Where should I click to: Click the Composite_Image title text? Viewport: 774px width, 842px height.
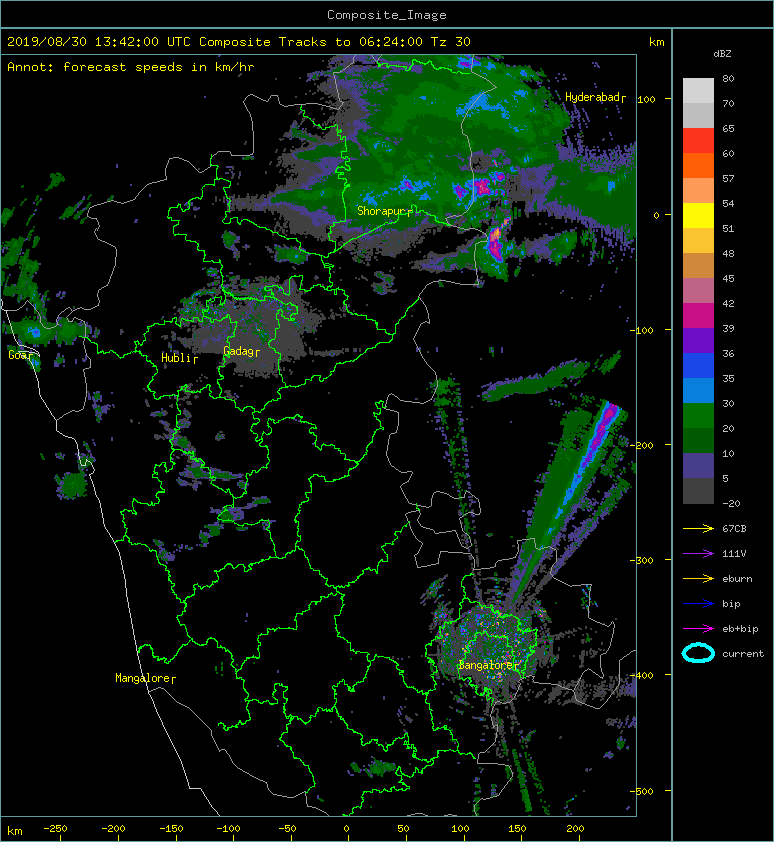(387, 15)
